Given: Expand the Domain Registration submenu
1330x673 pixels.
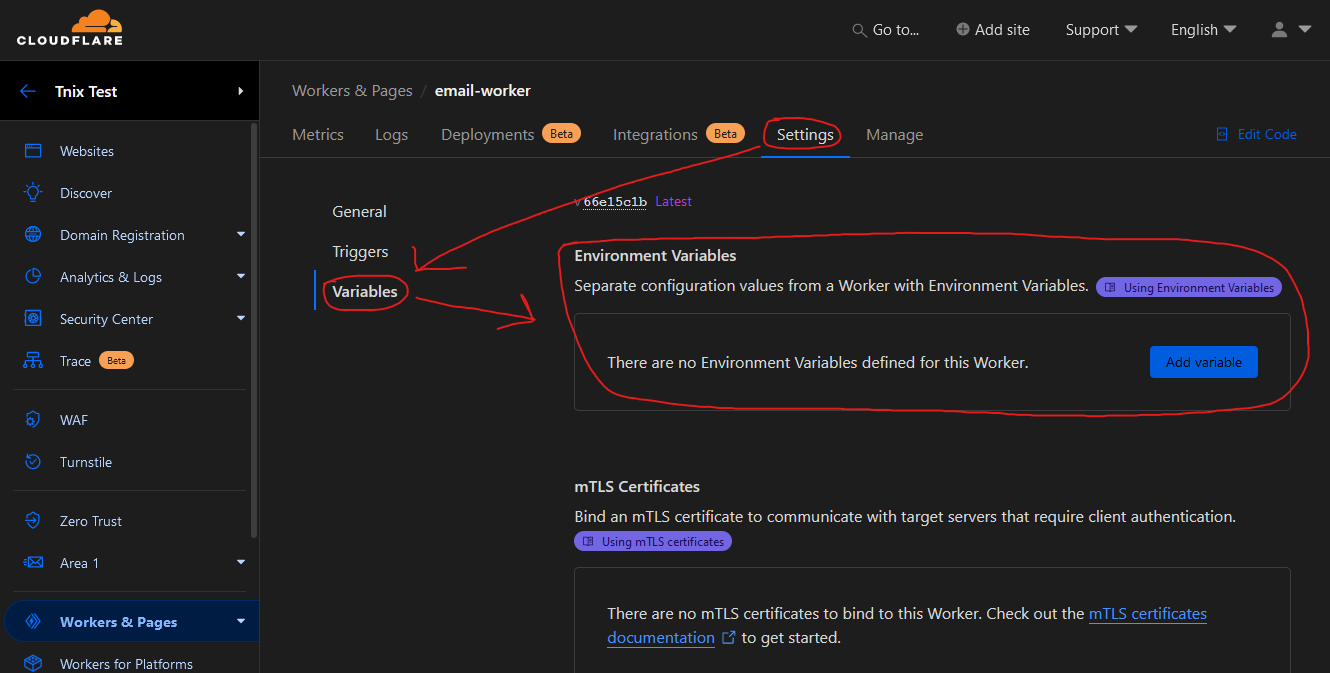Looking at the screenshot, I should pyautogui.click(x=240, y=235).
